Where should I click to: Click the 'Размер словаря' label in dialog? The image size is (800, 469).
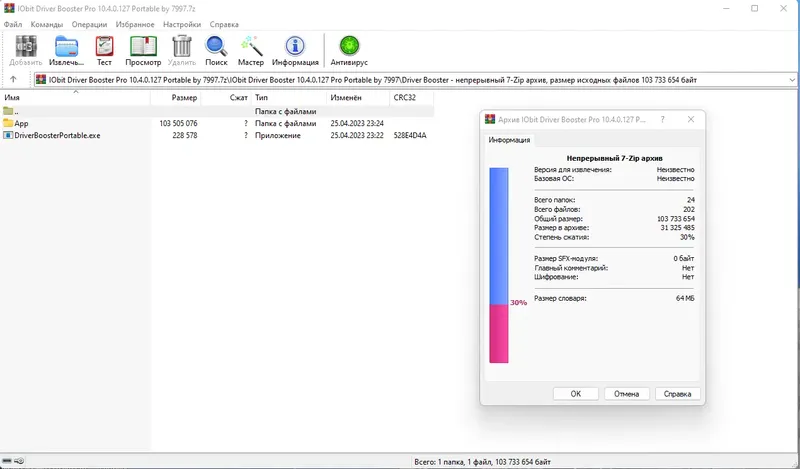(560, 298)
